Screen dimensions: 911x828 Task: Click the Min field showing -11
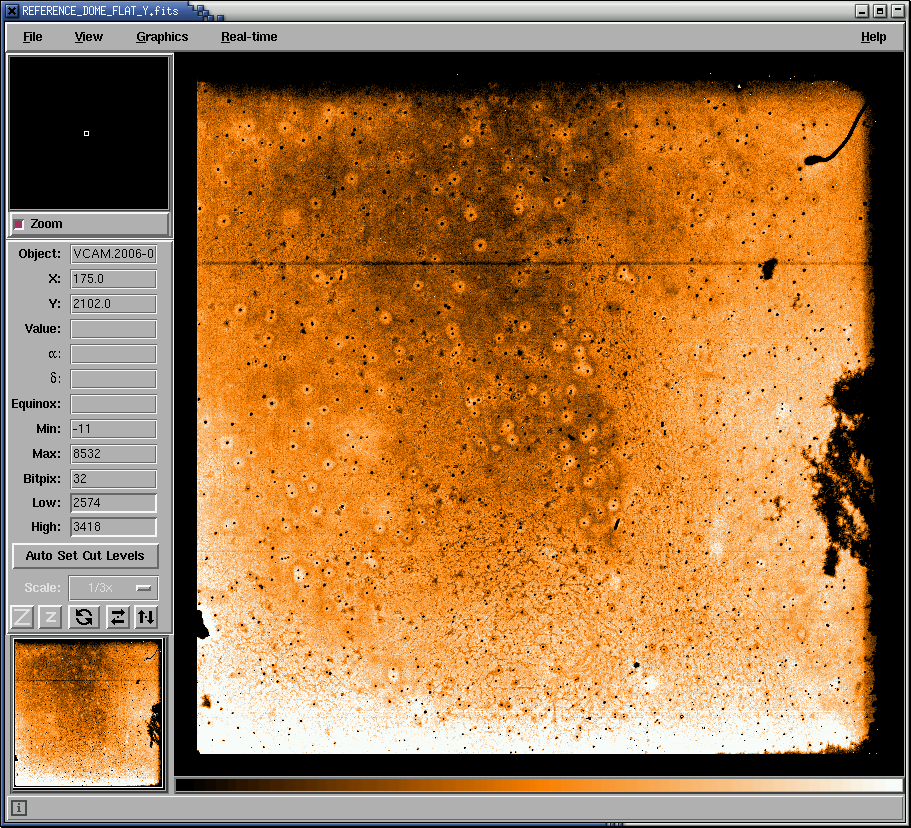113,429
